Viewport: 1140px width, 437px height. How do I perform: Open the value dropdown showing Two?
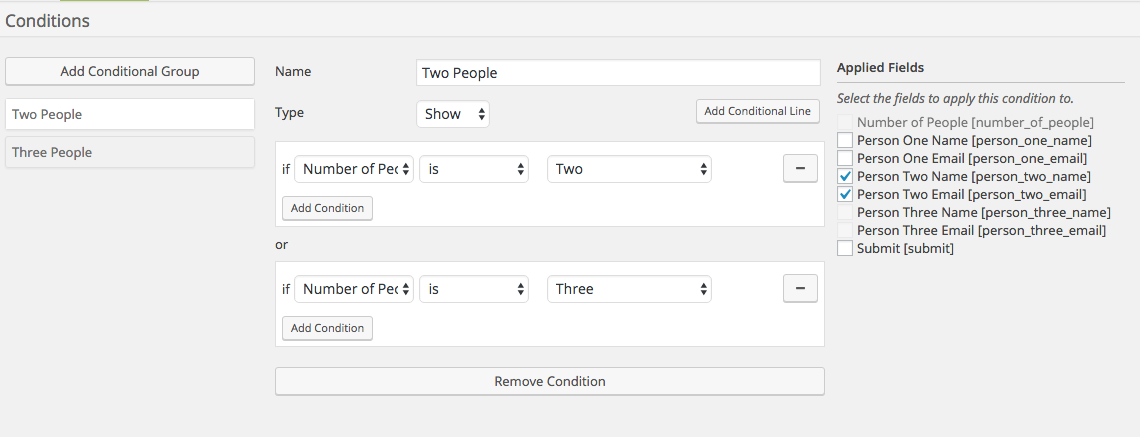tap(629, 169)
